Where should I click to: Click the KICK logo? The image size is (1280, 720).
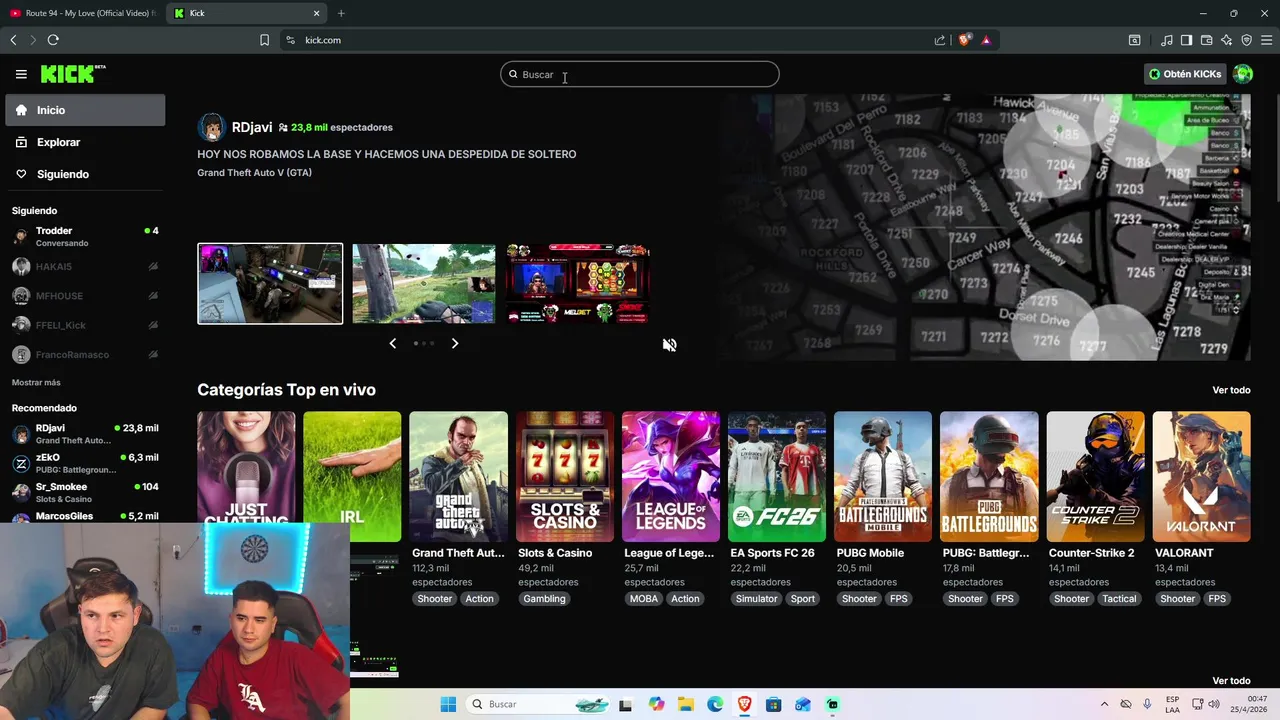[x=72, y=74]
